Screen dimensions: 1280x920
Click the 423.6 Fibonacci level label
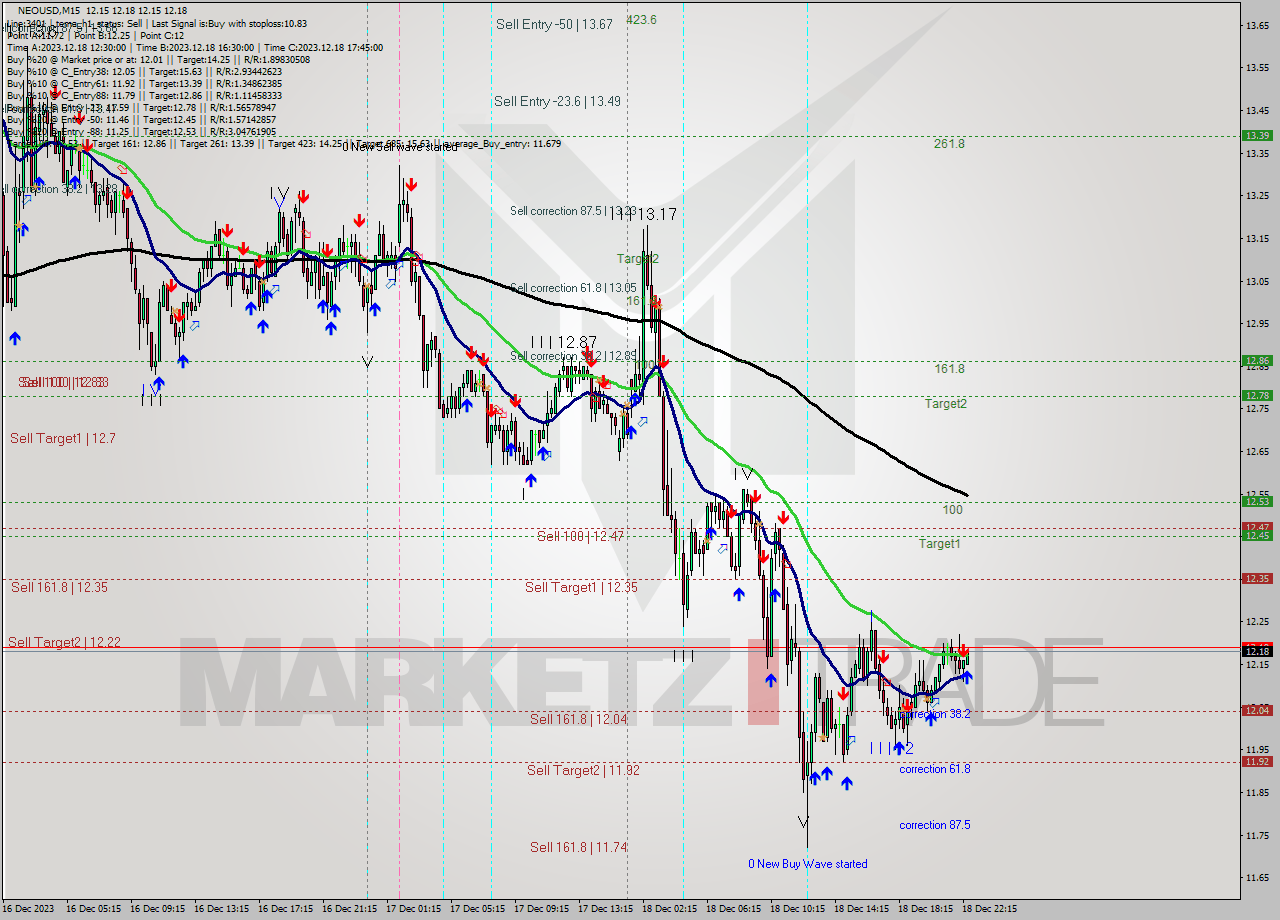[x=641, y=19]
